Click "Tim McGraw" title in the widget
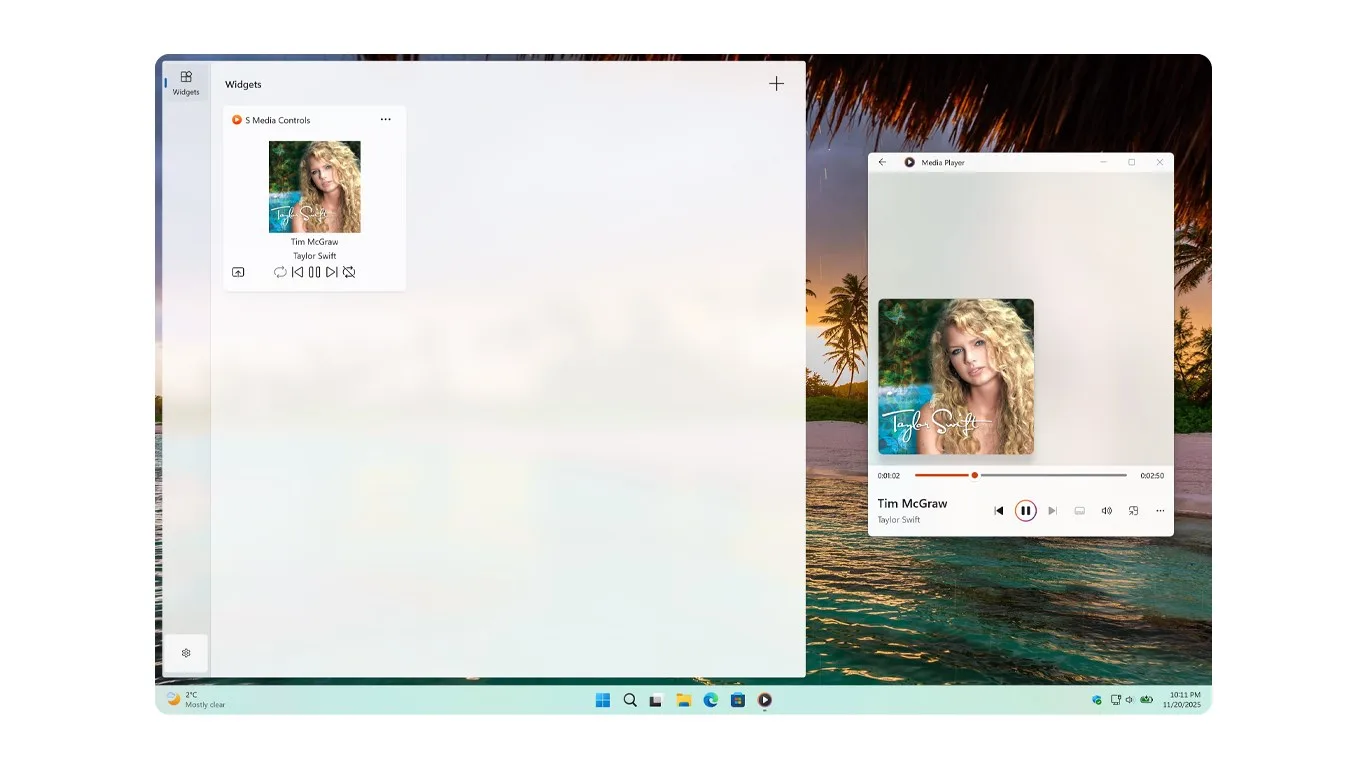The image size is (1366, 768). pyautogui.click(x=315, y=242)
